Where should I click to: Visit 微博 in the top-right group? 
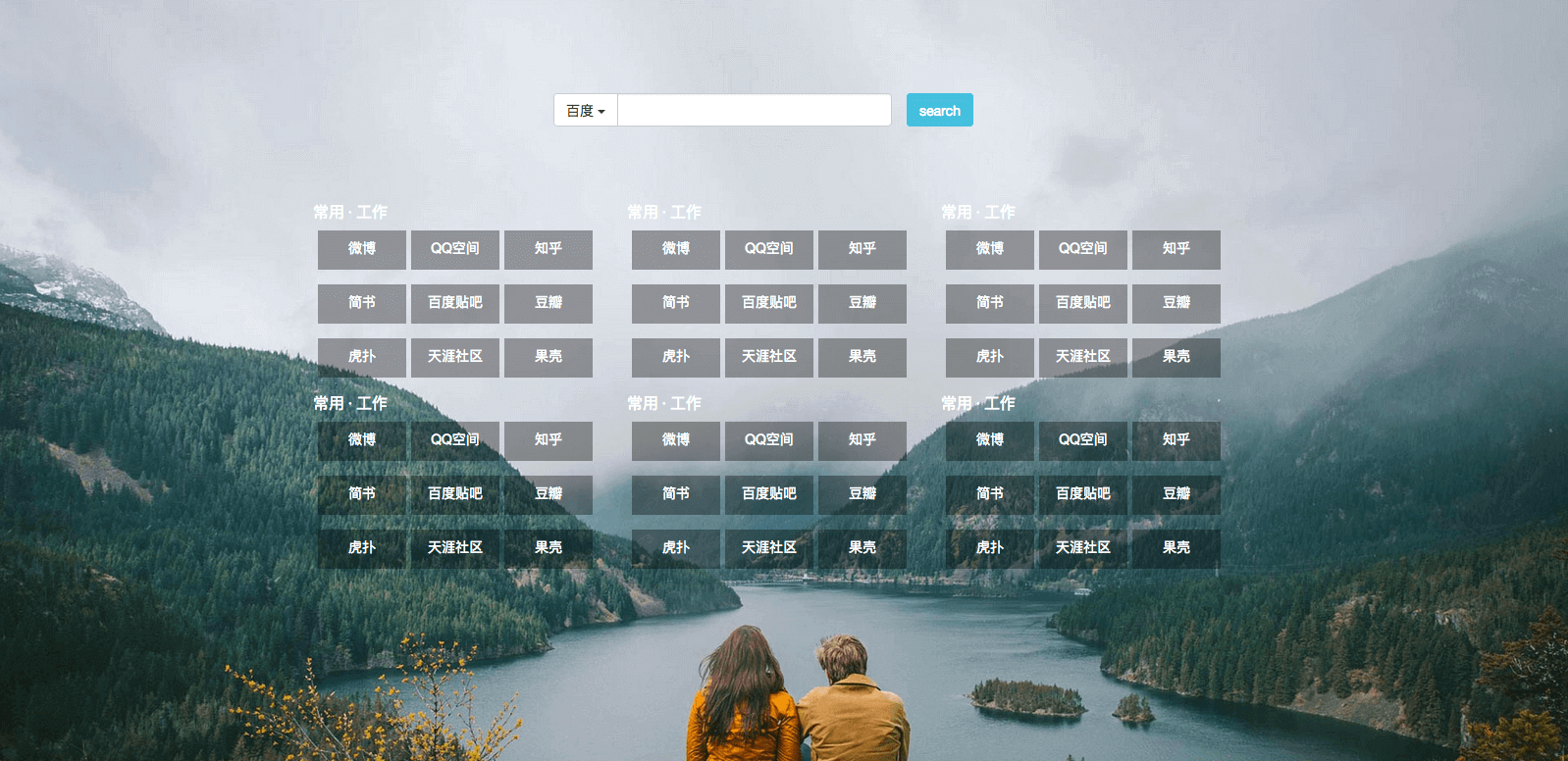(x=990, y=250)
